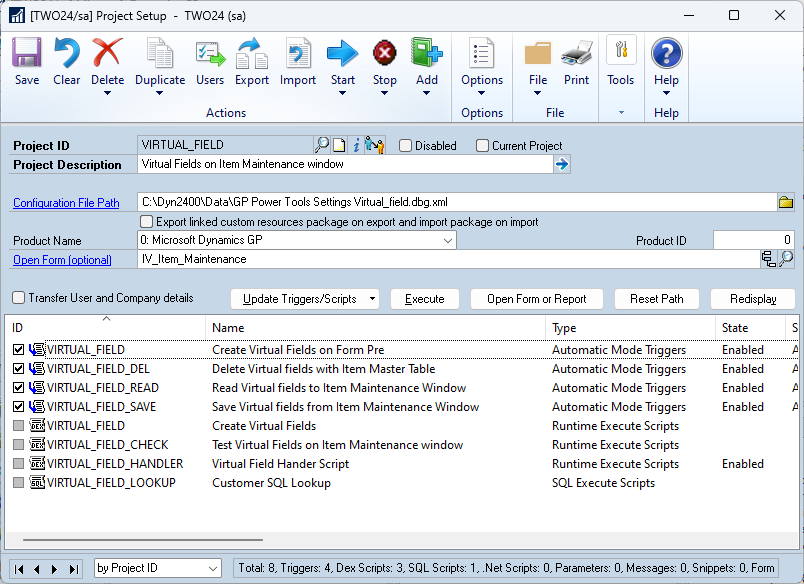
Task: Click the Options list icon
Action: 481,53
